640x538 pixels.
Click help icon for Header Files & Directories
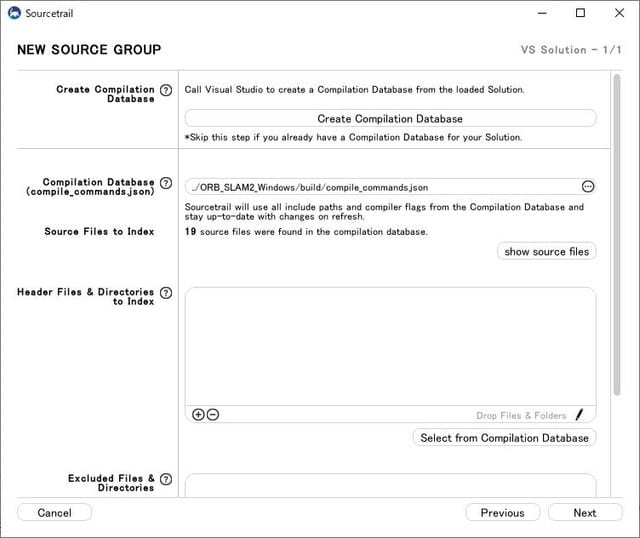coord(166,293)
